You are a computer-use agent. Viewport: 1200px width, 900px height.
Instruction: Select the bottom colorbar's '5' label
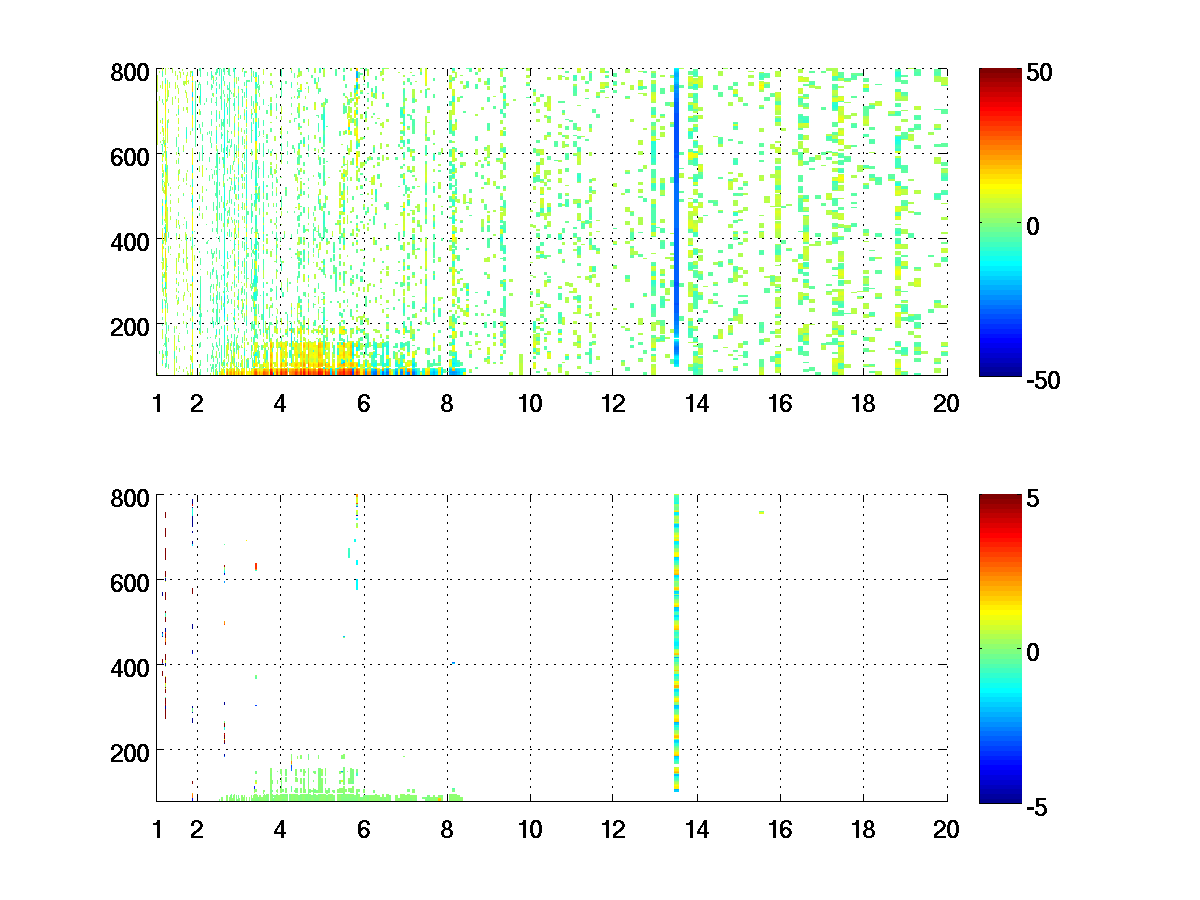click(1033, 499)
